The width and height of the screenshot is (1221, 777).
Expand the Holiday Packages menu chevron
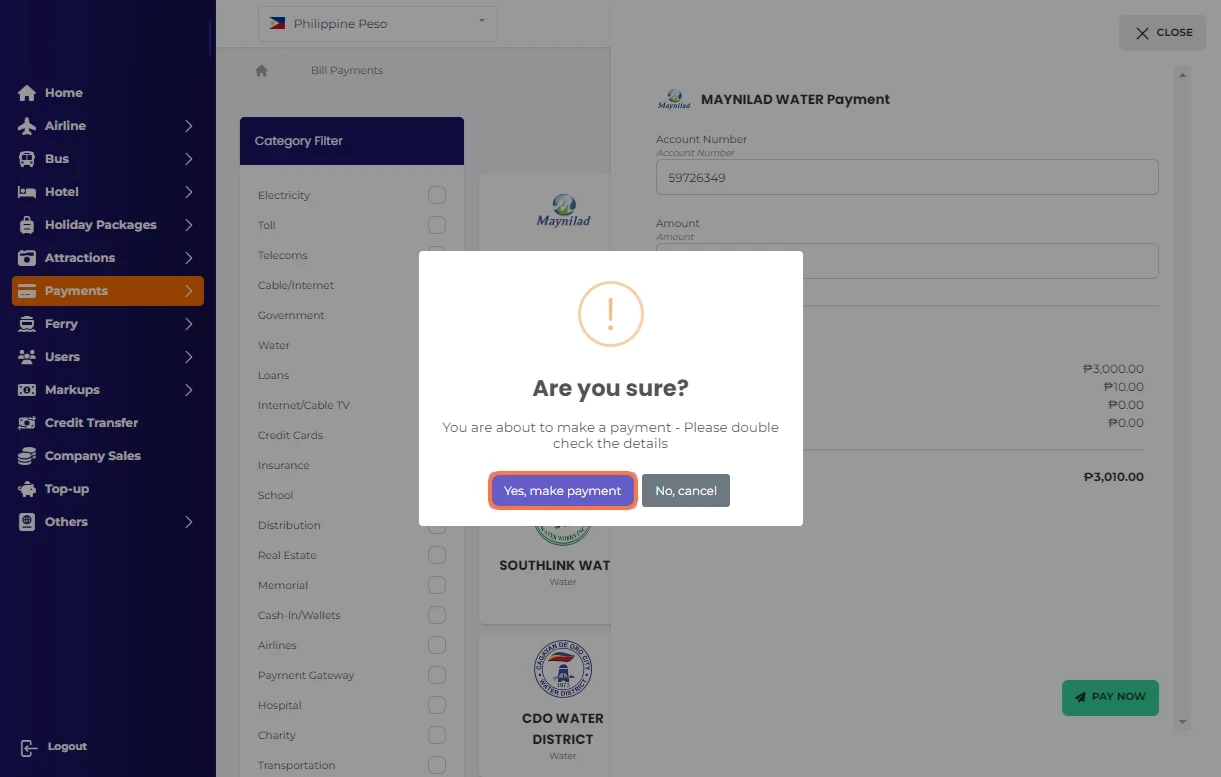click(188, 225)
